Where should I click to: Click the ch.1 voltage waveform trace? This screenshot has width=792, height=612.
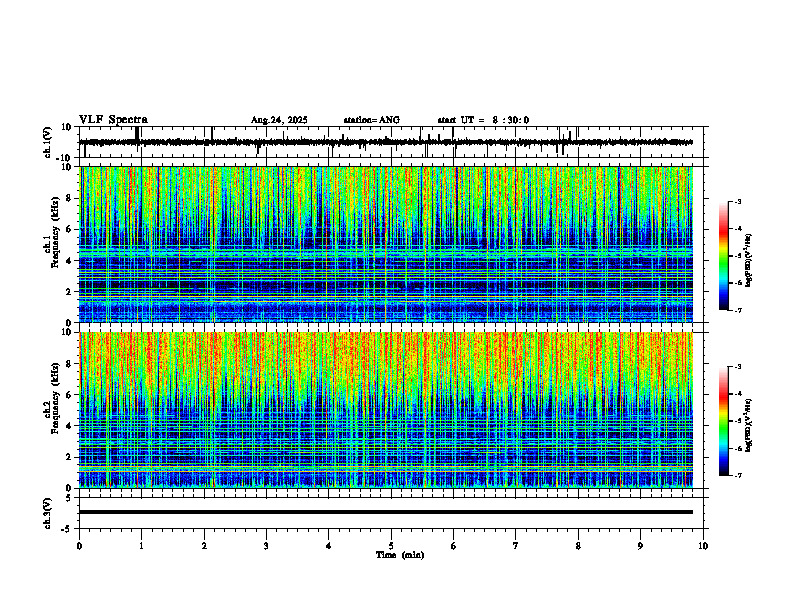[385, 142]
